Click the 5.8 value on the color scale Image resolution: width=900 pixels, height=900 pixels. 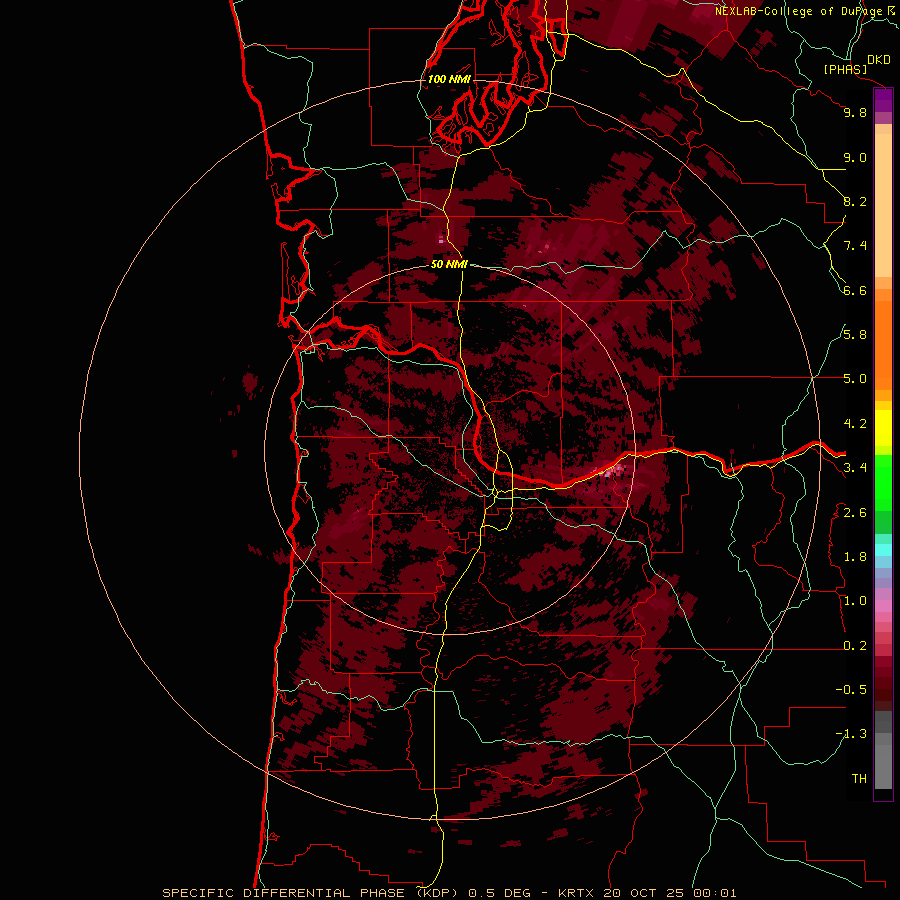click(855, 335)
